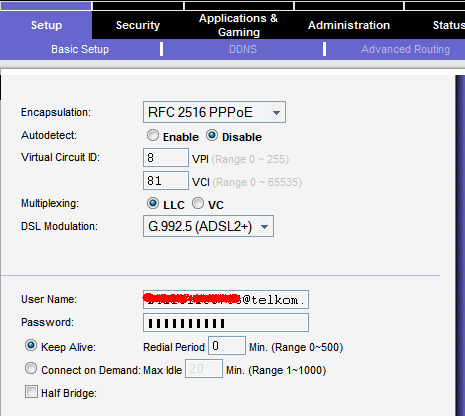Click into the Password field

[x=226, y=323]
